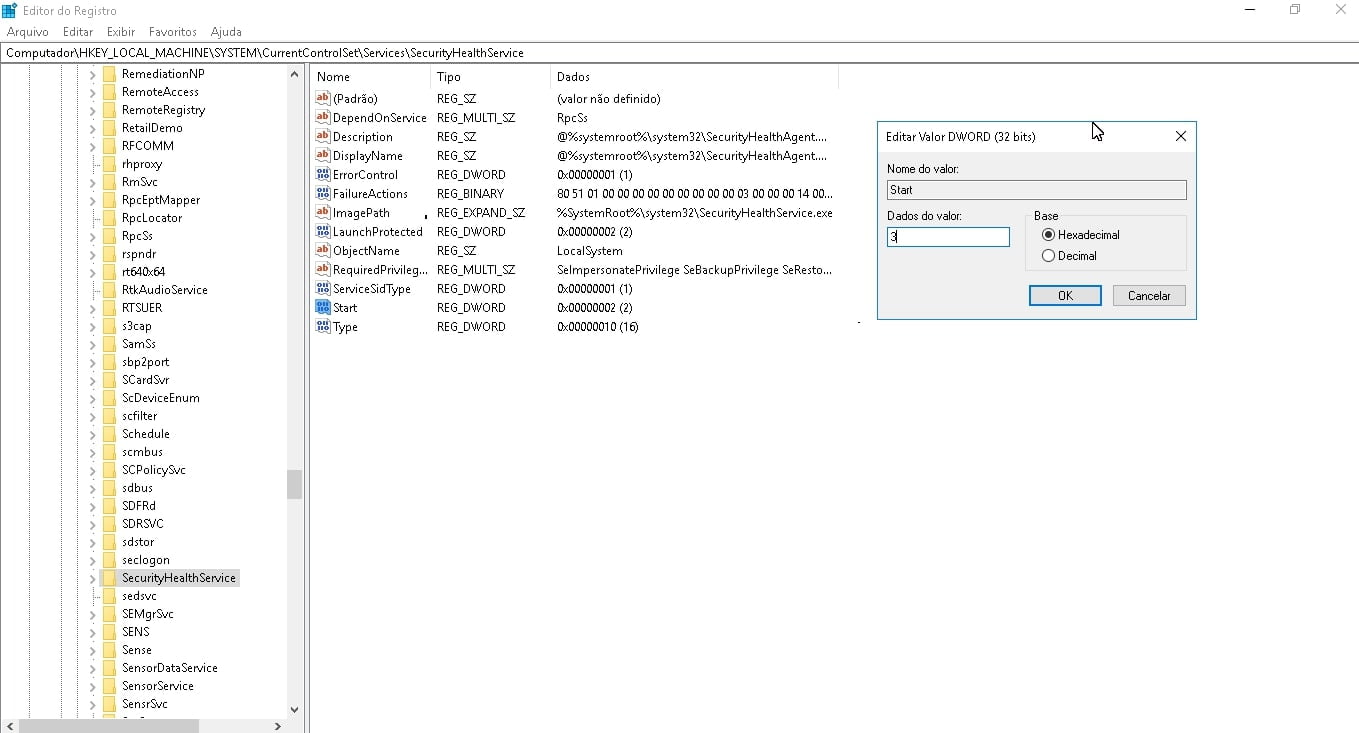Select the SEMgrSvc key in tree
Screen dimensions: 1359x733
click(147, 614)
